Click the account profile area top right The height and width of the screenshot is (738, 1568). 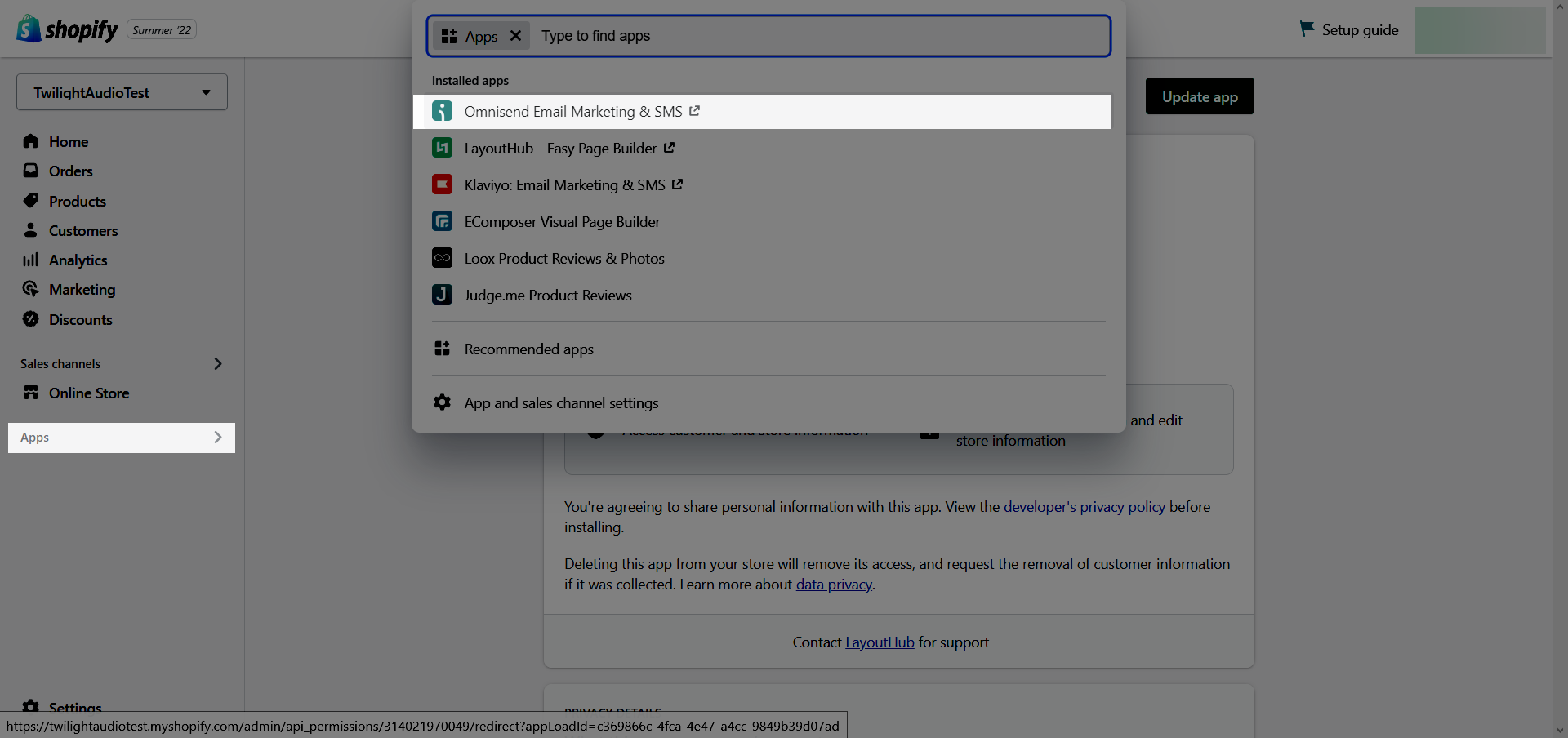coord(1481,30)
